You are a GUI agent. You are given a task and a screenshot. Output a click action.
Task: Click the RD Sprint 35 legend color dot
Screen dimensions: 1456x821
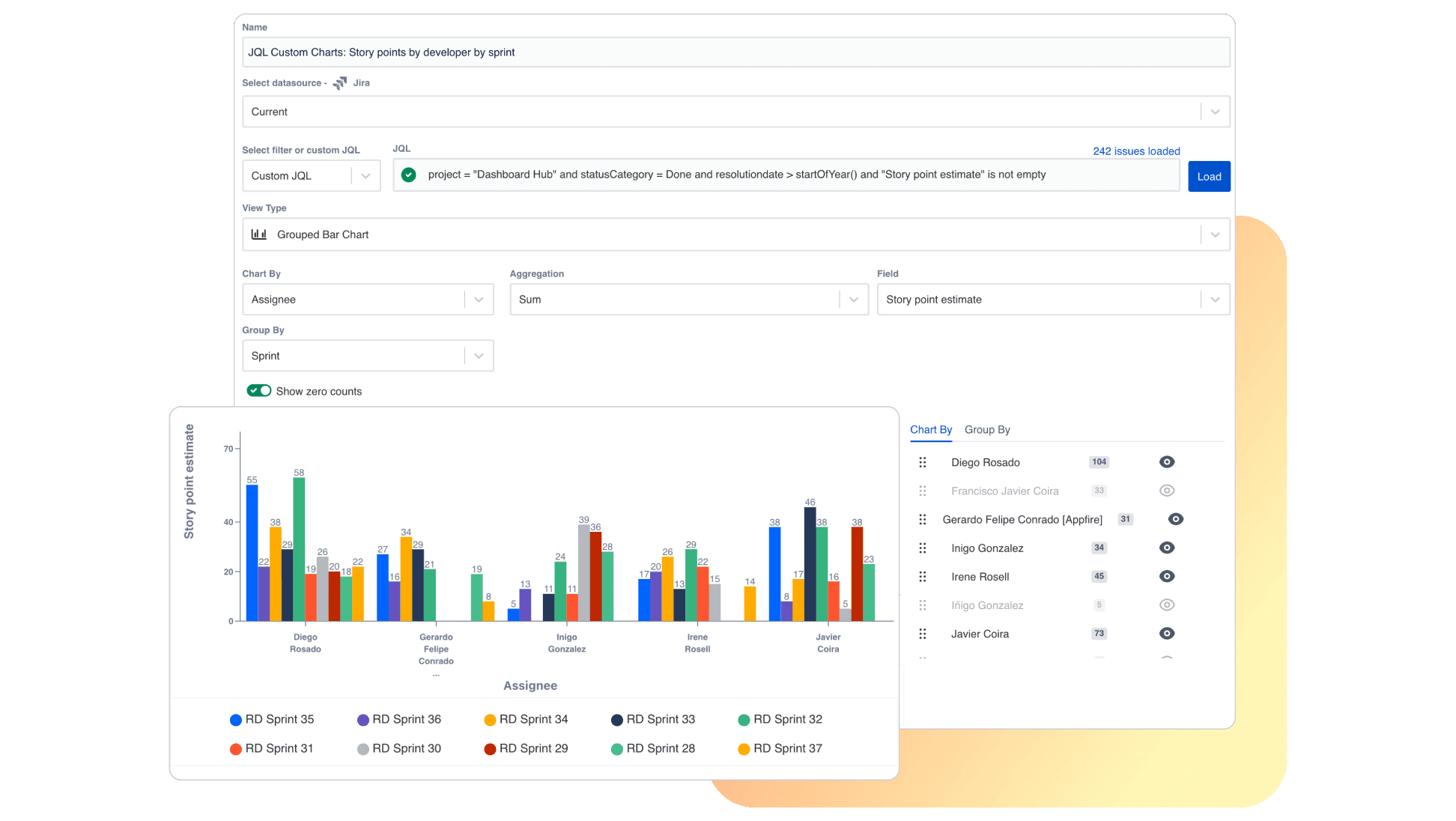click(x=234, y=719)
